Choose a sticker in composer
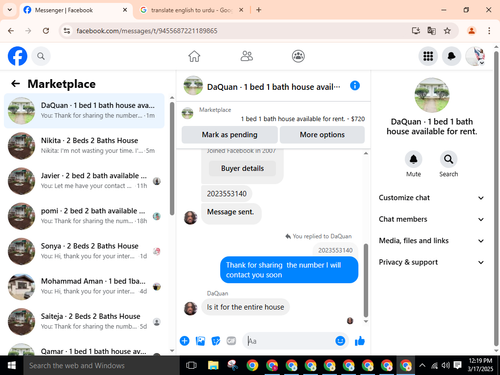The height and width of the screenshot is (375, 500). [x=216, y=341]
